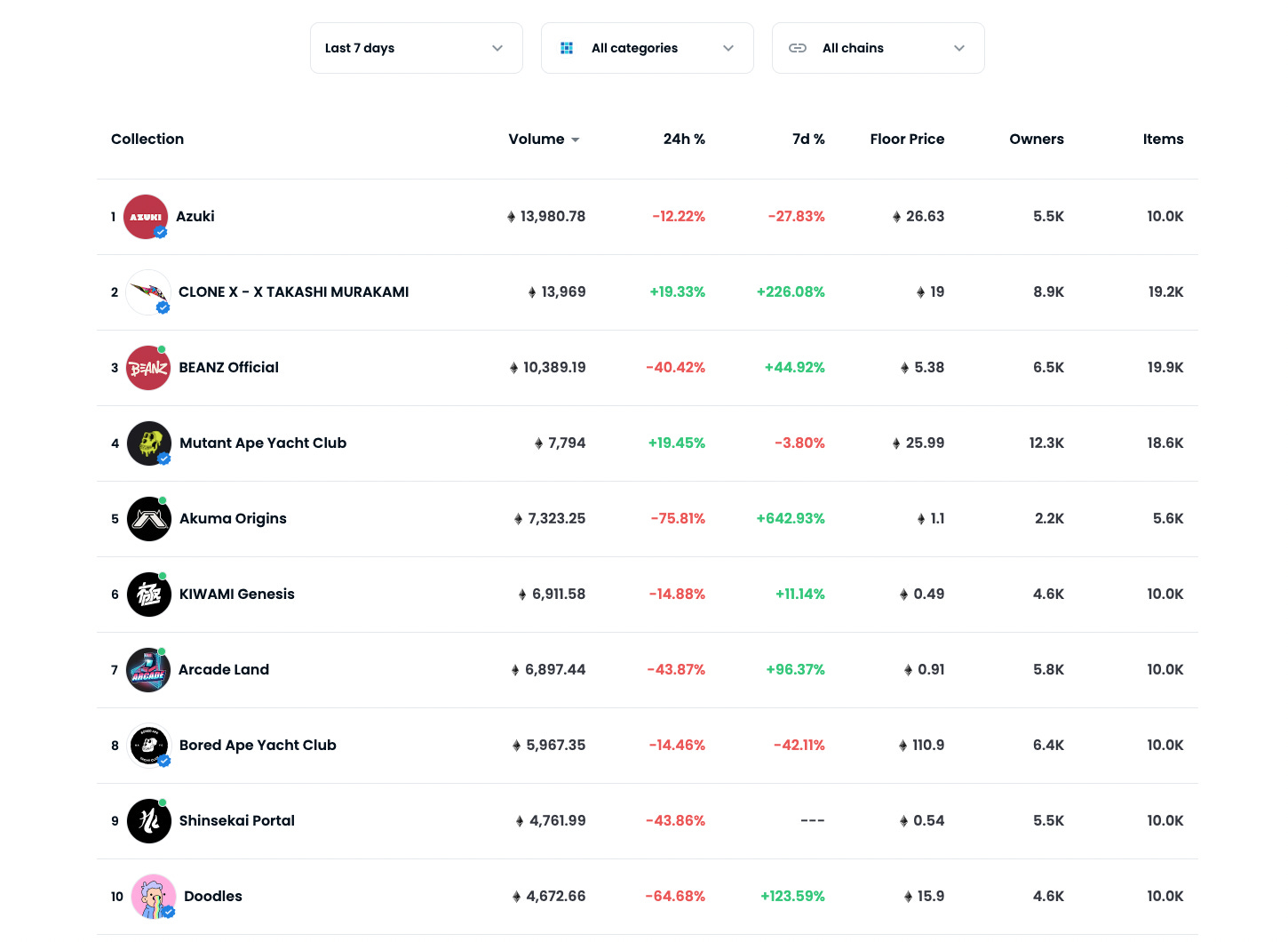1288x942 pixels.
Task: Open the Mutant Ape Yacht Club link
Action: (x=263, y=443)
